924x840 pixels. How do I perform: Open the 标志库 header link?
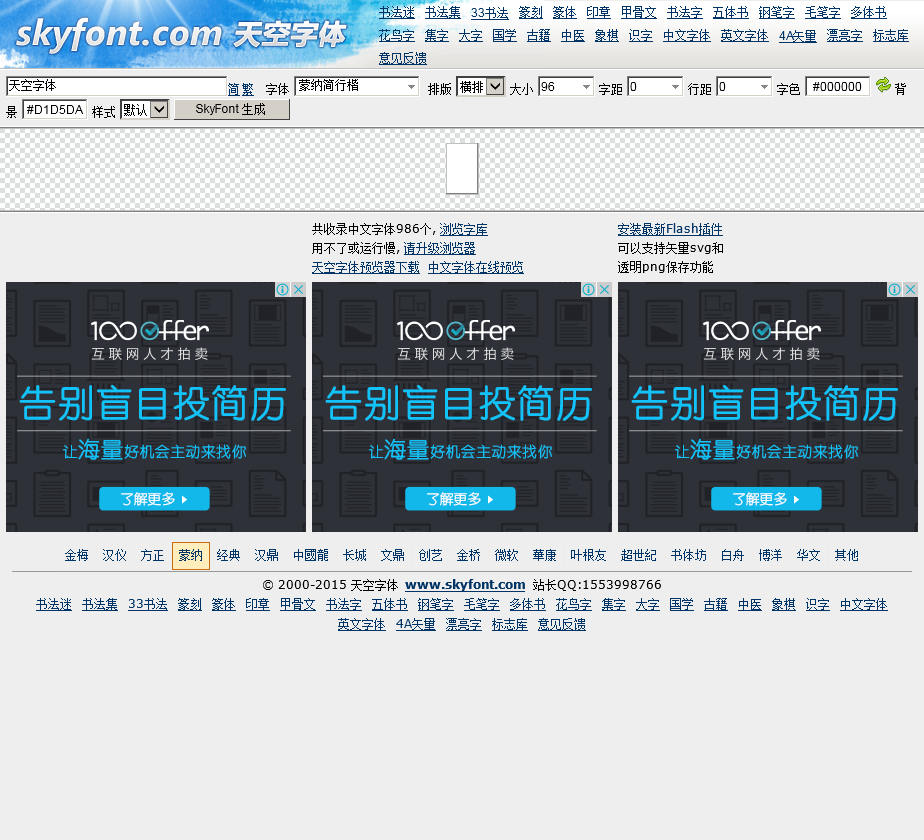pyautogui.click(x=890, y=35)
